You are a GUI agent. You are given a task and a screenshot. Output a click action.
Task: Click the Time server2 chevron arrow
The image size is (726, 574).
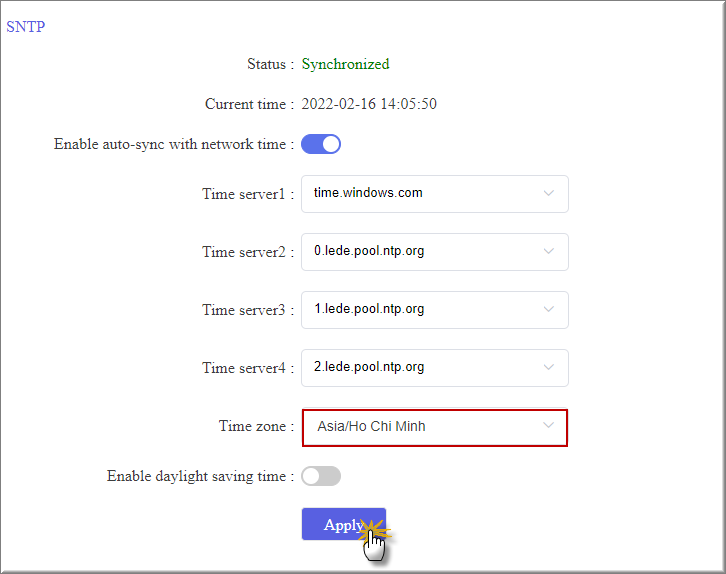(548, 252)
